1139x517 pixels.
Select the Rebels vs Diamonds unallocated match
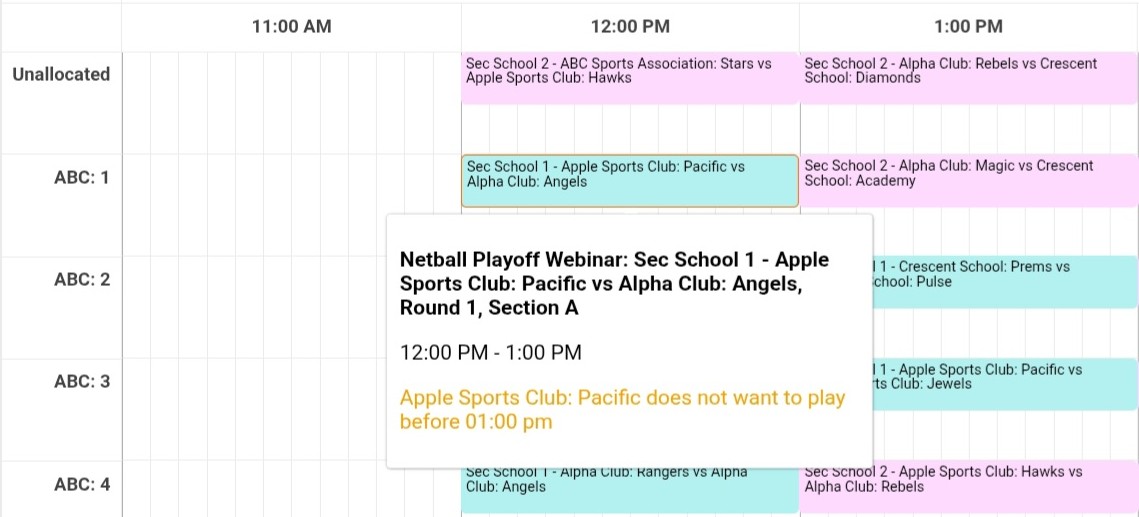pyautogui.click(x=969, y=78)
